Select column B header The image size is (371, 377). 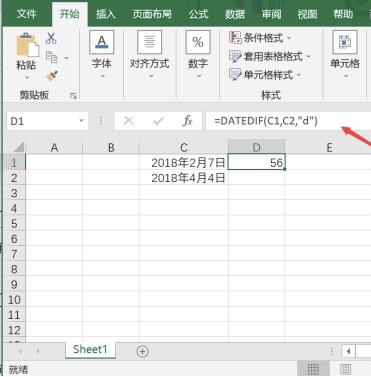111,147
